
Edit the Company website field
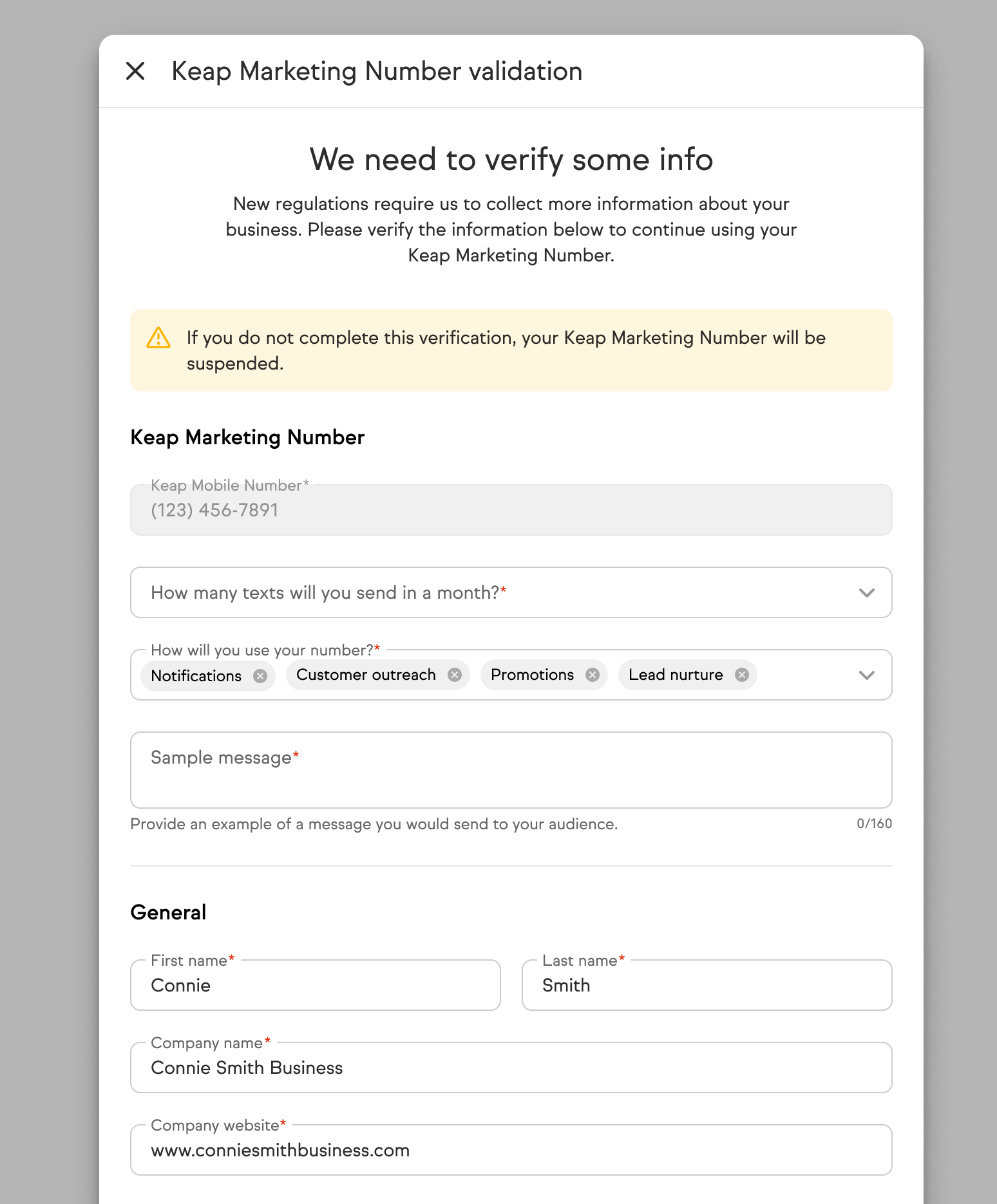pyautogui.click(x=511, y=1150)
